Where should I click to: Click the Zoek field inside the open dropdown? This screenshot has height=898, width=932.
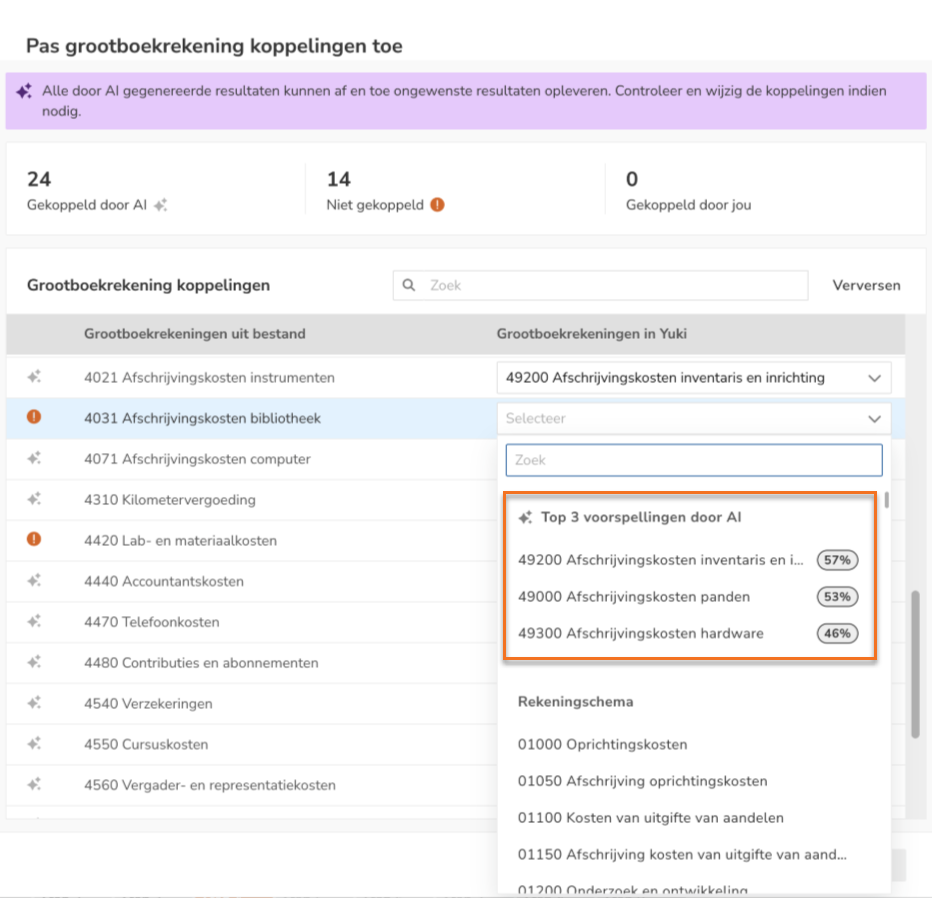(x=693, y=460)
